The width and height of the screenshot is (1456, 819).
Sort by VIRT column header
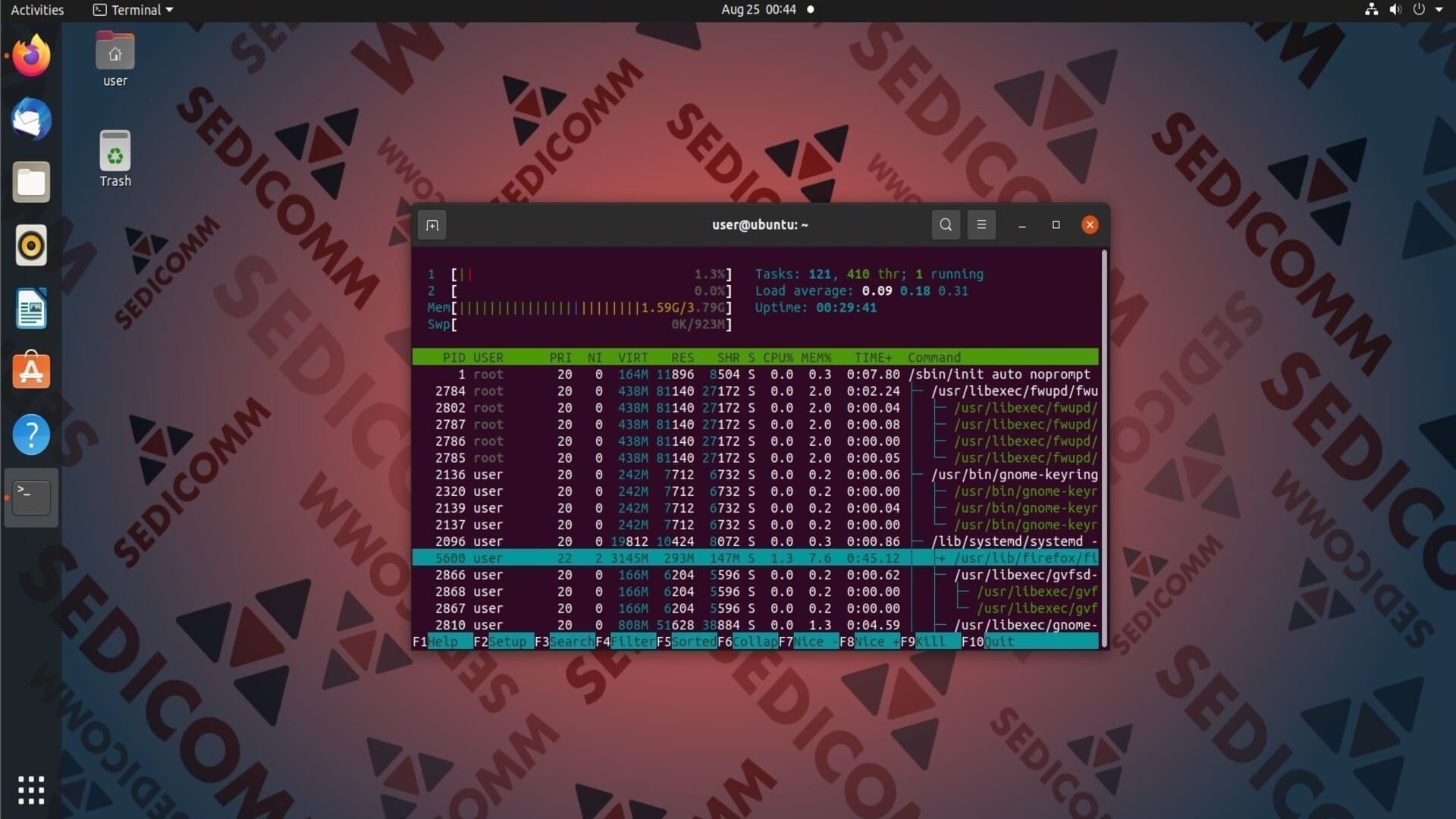point(632,357)
